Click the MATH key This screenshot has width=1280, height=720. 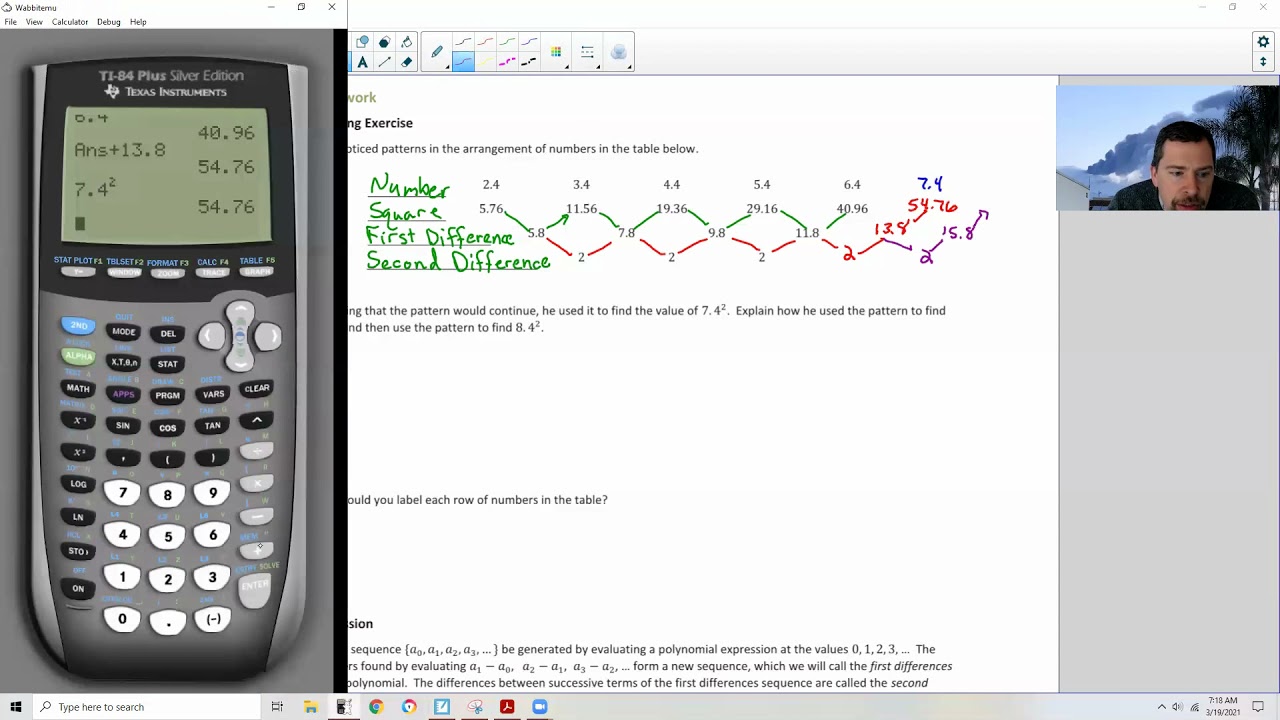tap(78, 388)
